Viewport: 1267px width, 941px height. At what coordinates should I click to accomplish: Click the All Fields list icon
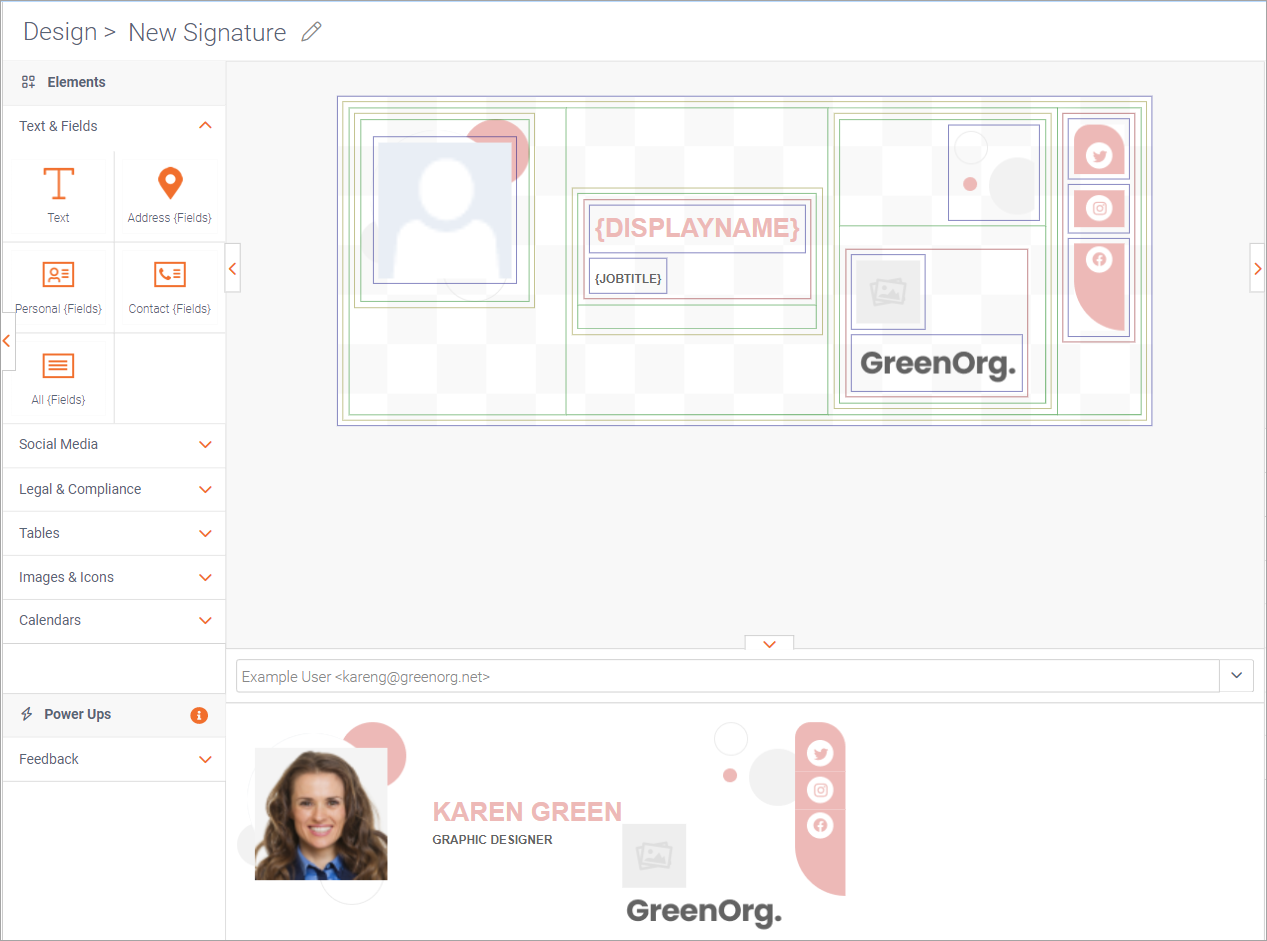(x=58, y=366)
